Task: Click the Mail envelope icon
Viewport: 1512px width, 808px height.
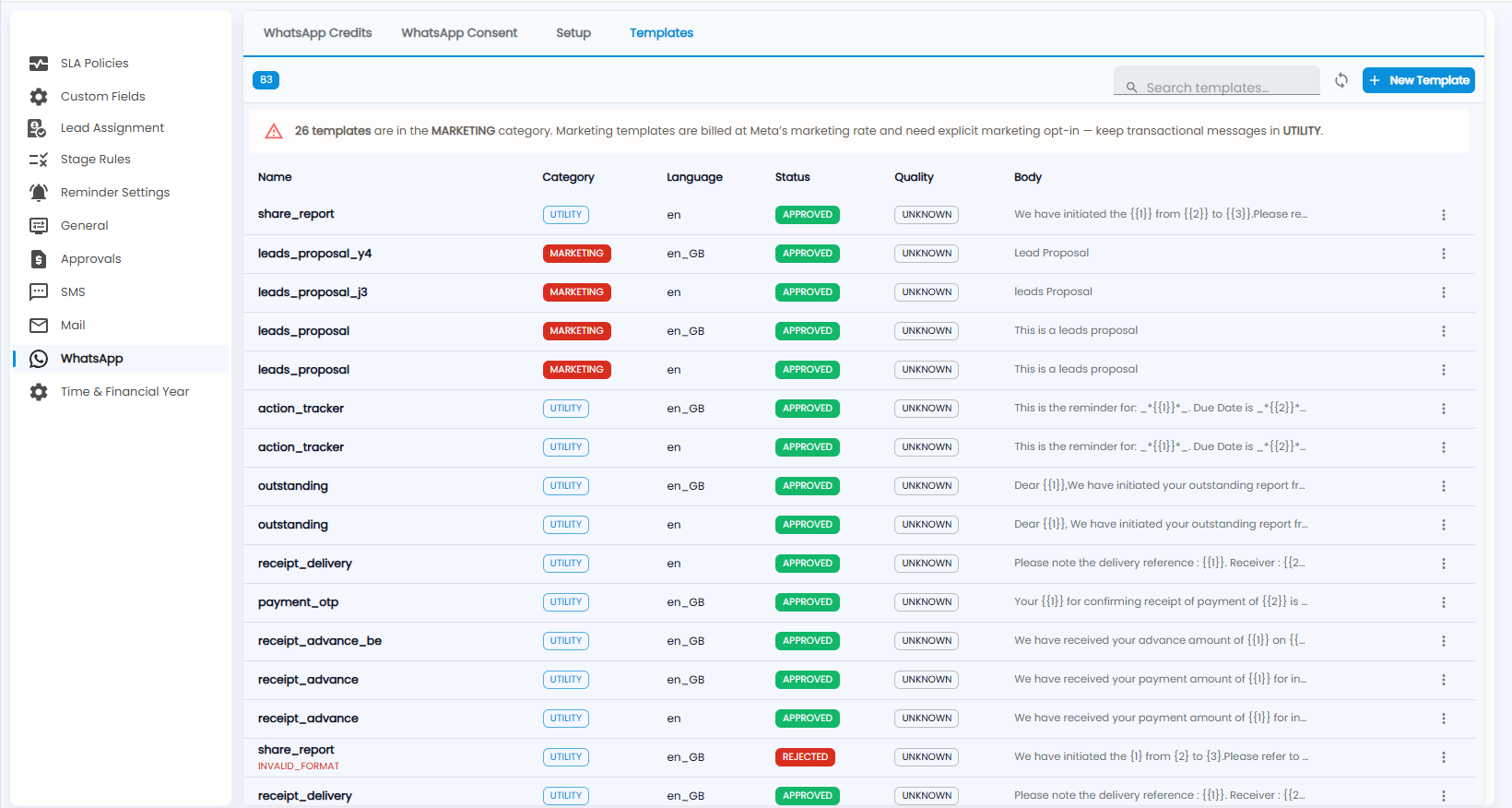Action: (39, 326)
